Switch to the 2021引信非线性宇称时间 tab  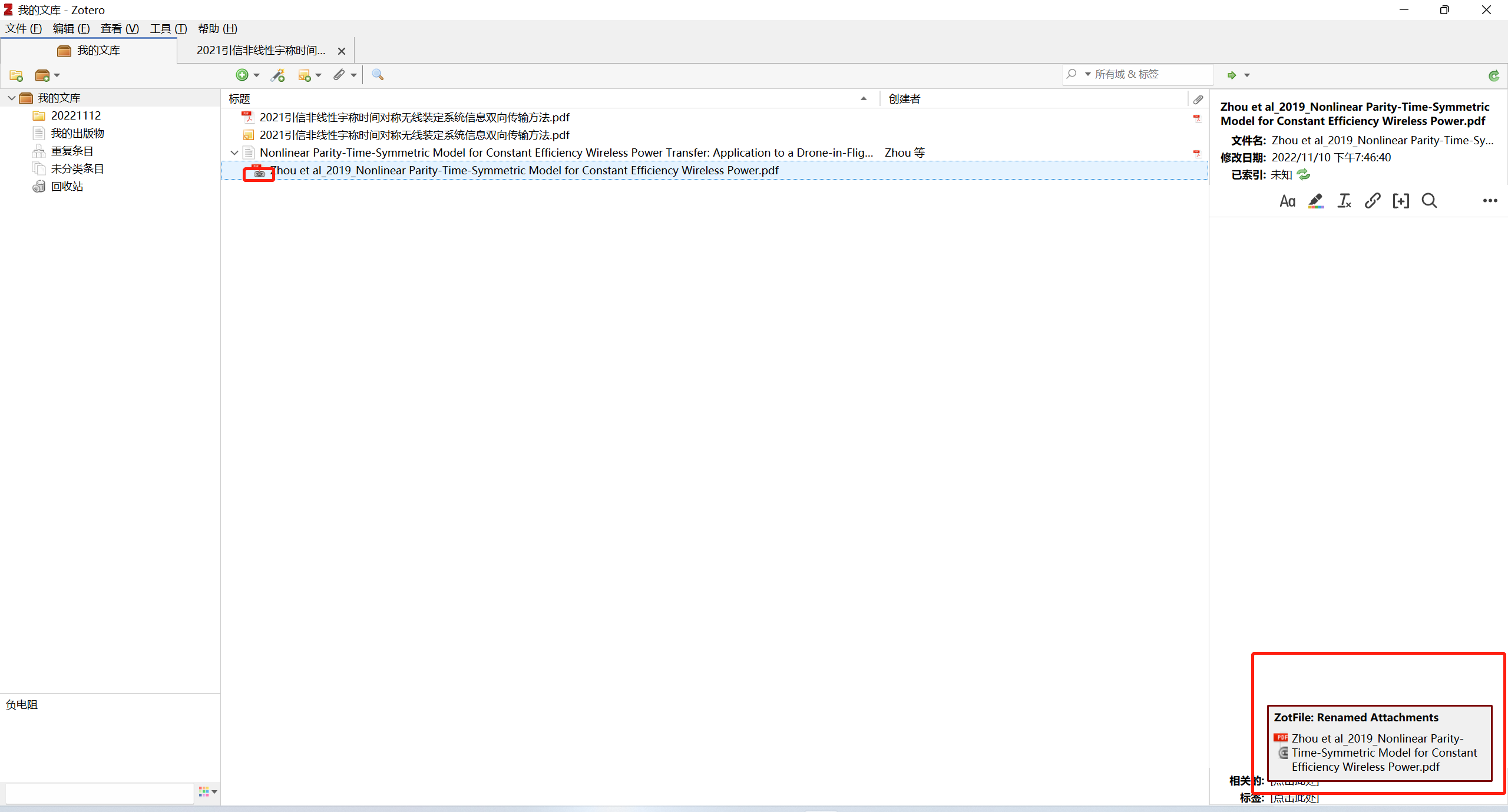[x=261, y=51]
